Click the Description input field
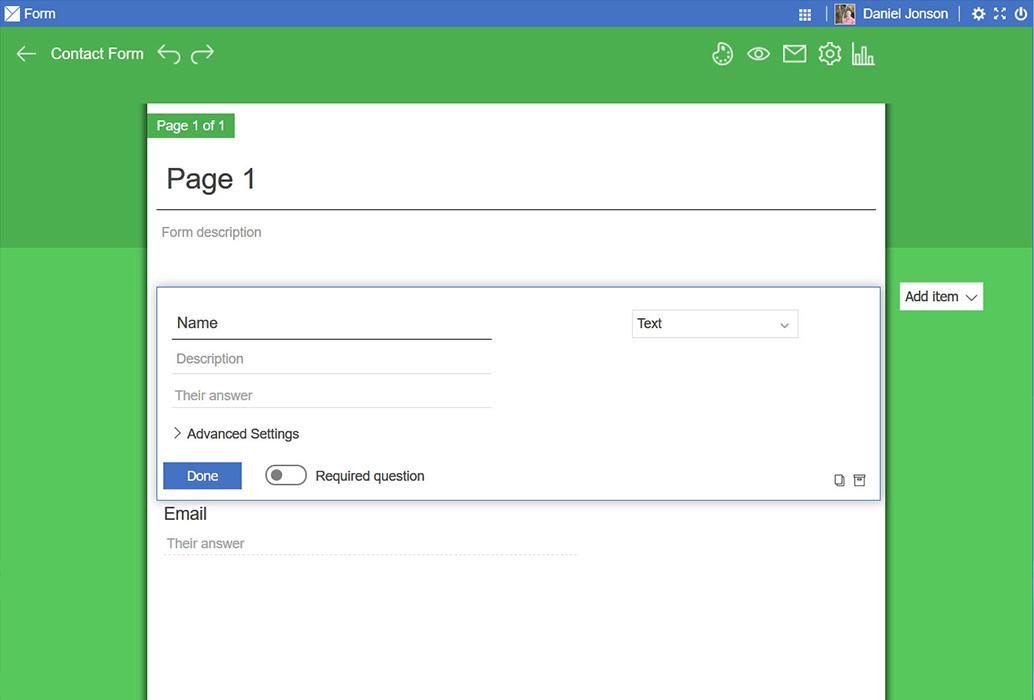This screenshot has height=700, width=1034. [x=331, y=359]
